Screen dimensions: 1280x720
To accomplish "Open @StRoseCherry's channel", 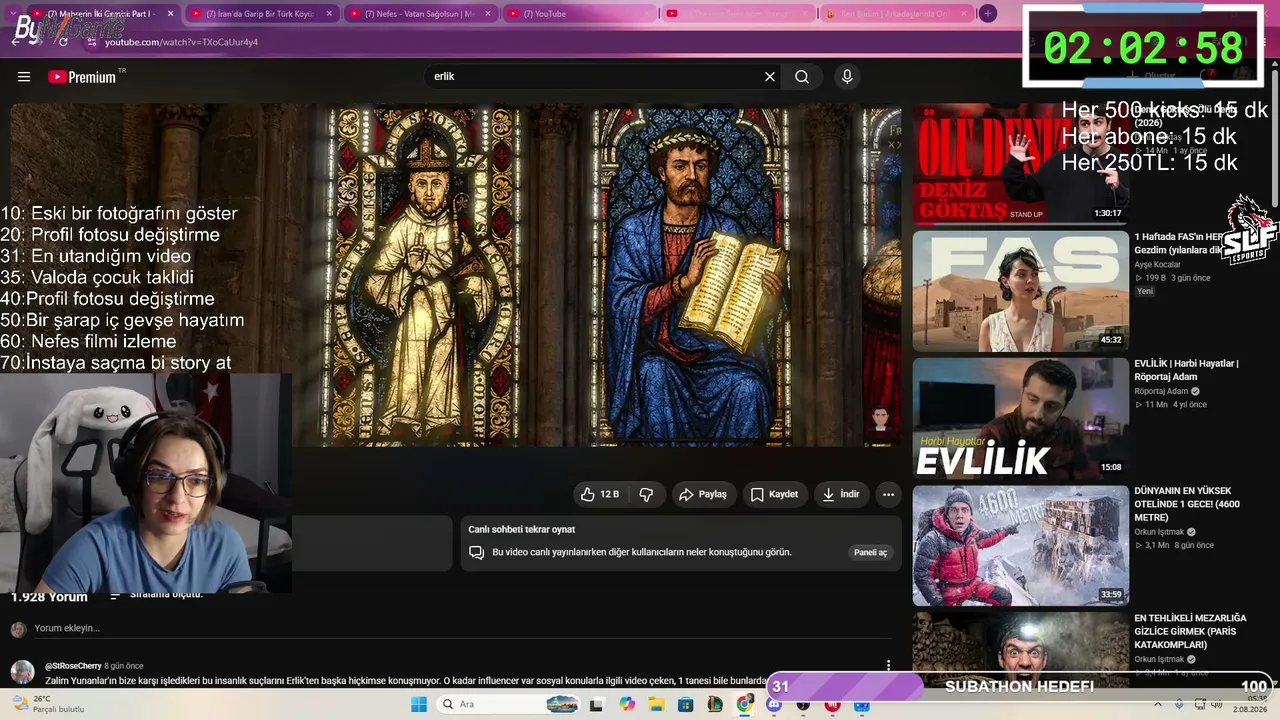I will click(x=73, y=666).
